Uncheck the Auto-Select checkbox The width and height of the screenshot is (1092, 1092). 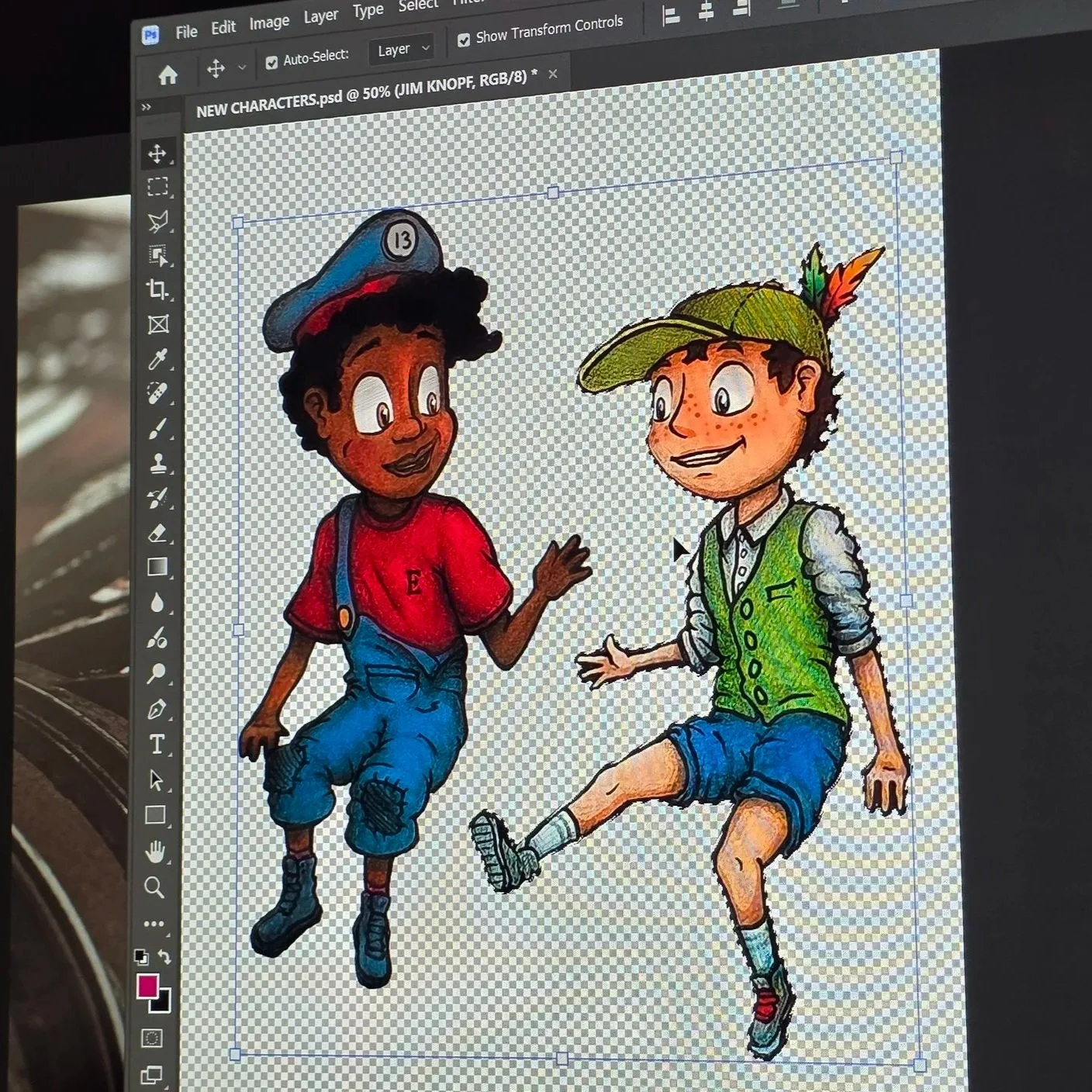pyautogui.click(x=271, y=63)
